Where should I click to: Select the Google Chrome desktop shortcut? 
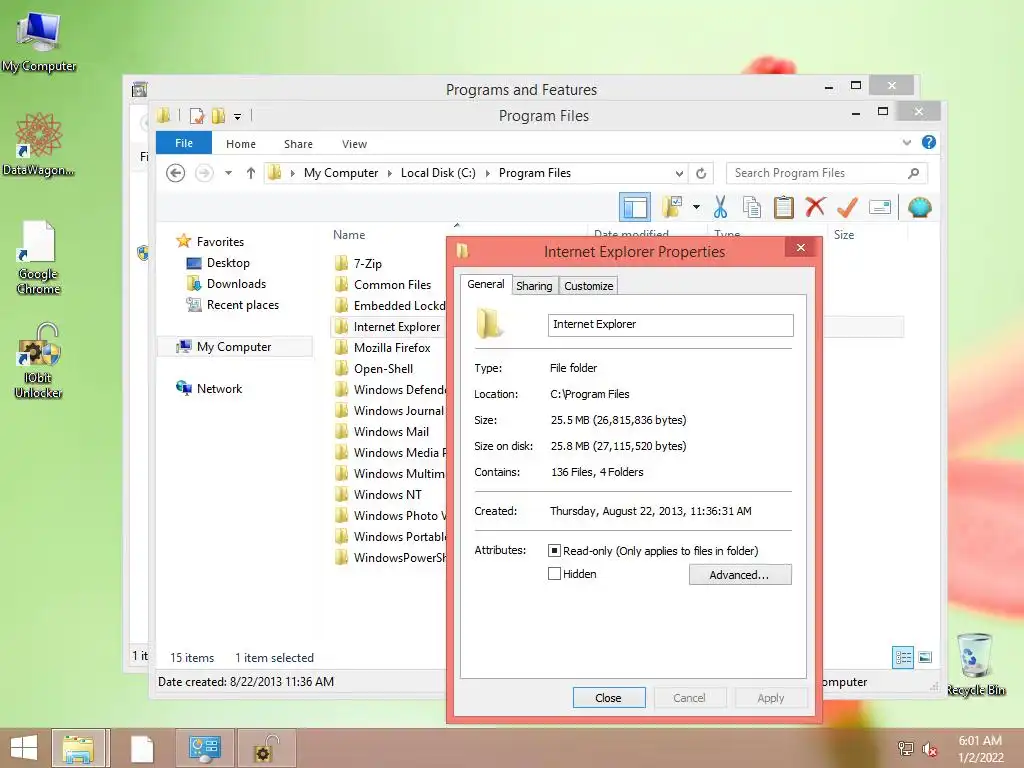pos(39,258)
